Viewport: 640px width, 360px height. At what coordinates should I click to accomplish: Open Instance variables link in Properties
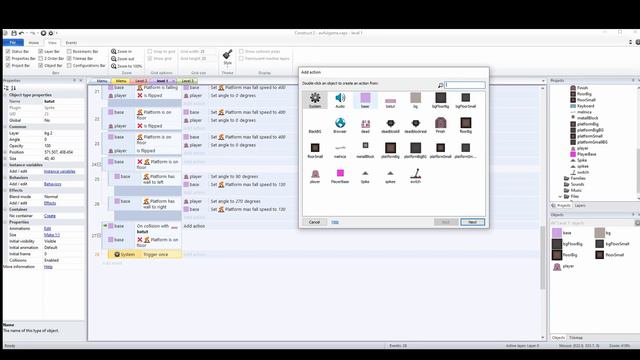(60, 171)
